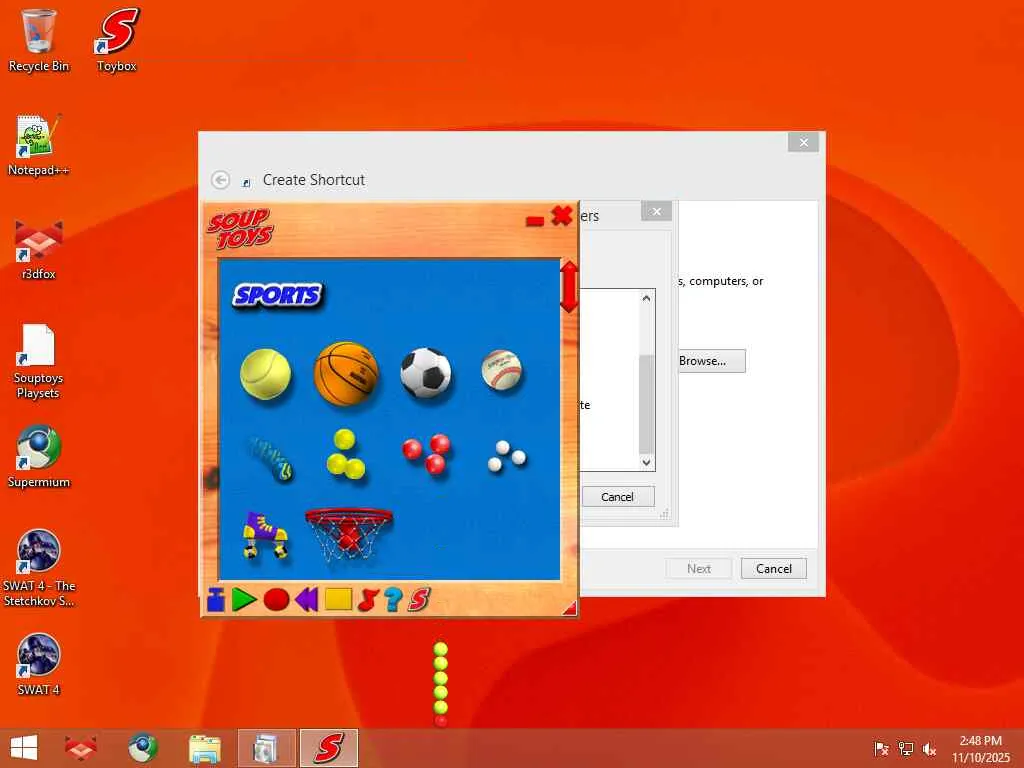Select the basketball hoop toy

tap(349, 534)
